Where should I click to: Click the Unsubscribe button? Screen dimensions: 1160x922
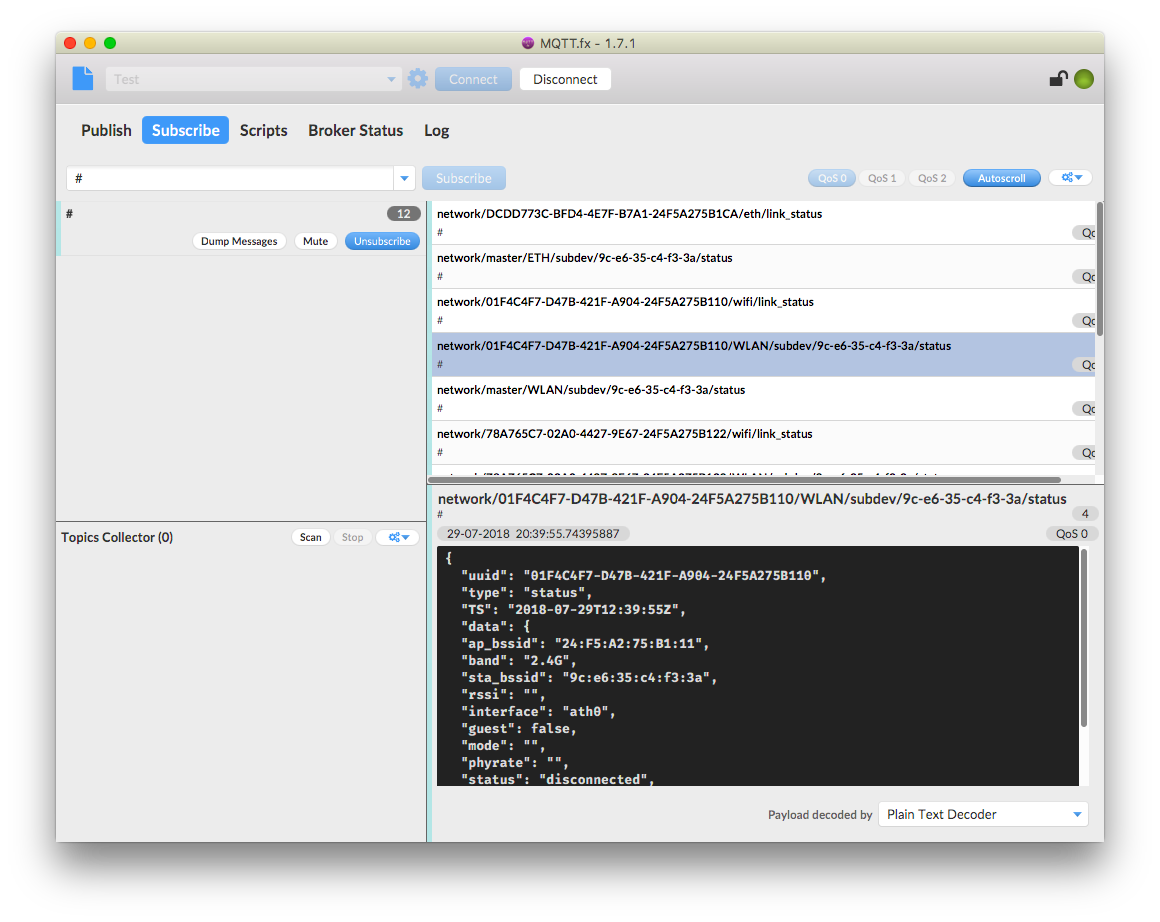(x=382, y=241)
